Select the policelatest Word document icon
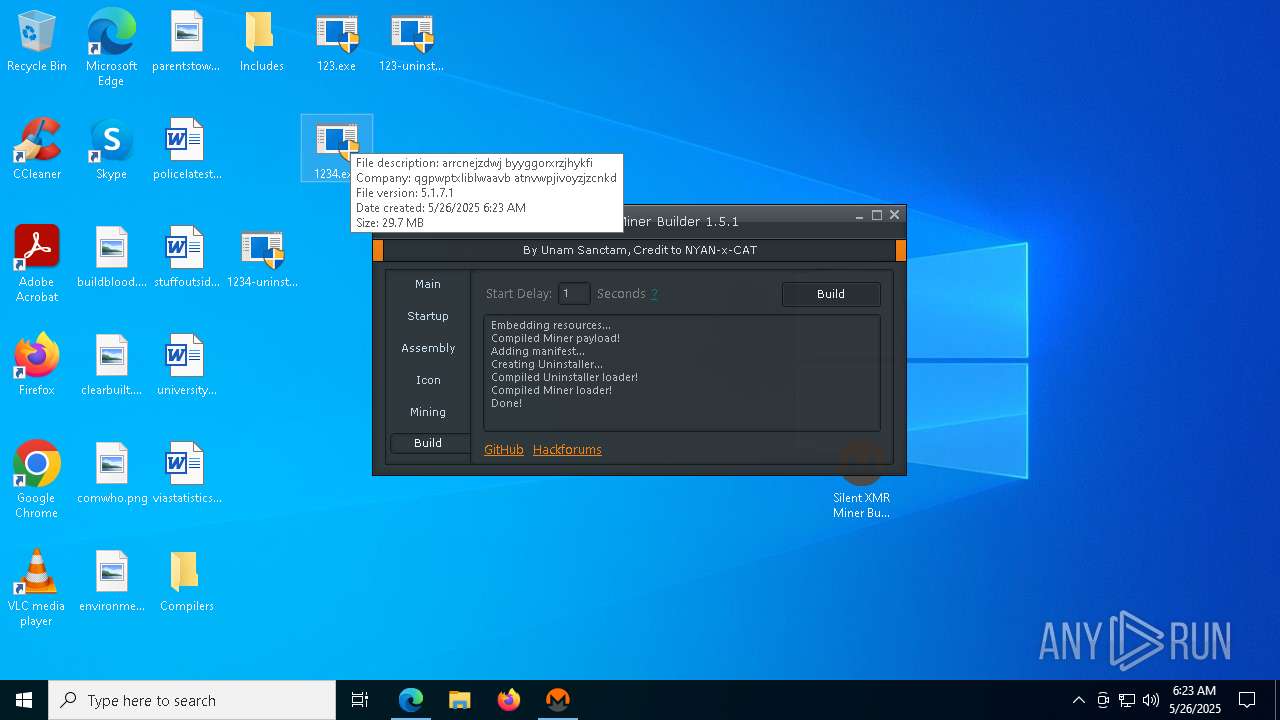This screenshot has height=720, width=1280. [x=186, y=150]
